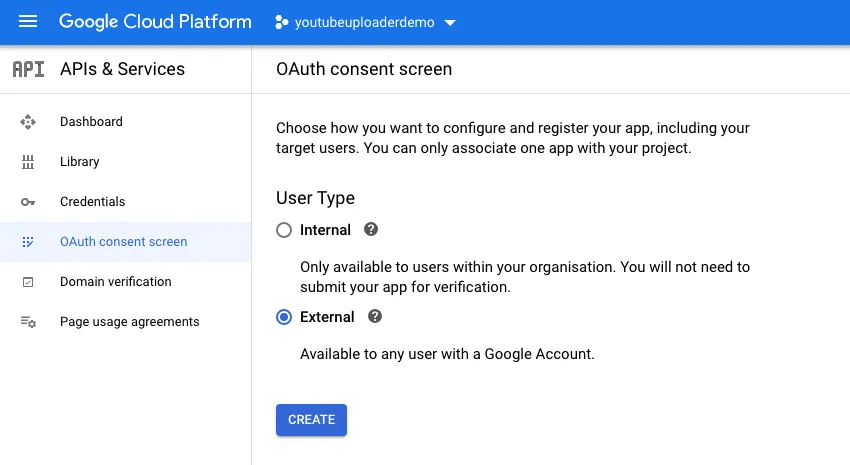Screen dimensions: 850x465
Task: Click the Page usage agreements icon
Action: pyautogui.click(x=28, y=322)
